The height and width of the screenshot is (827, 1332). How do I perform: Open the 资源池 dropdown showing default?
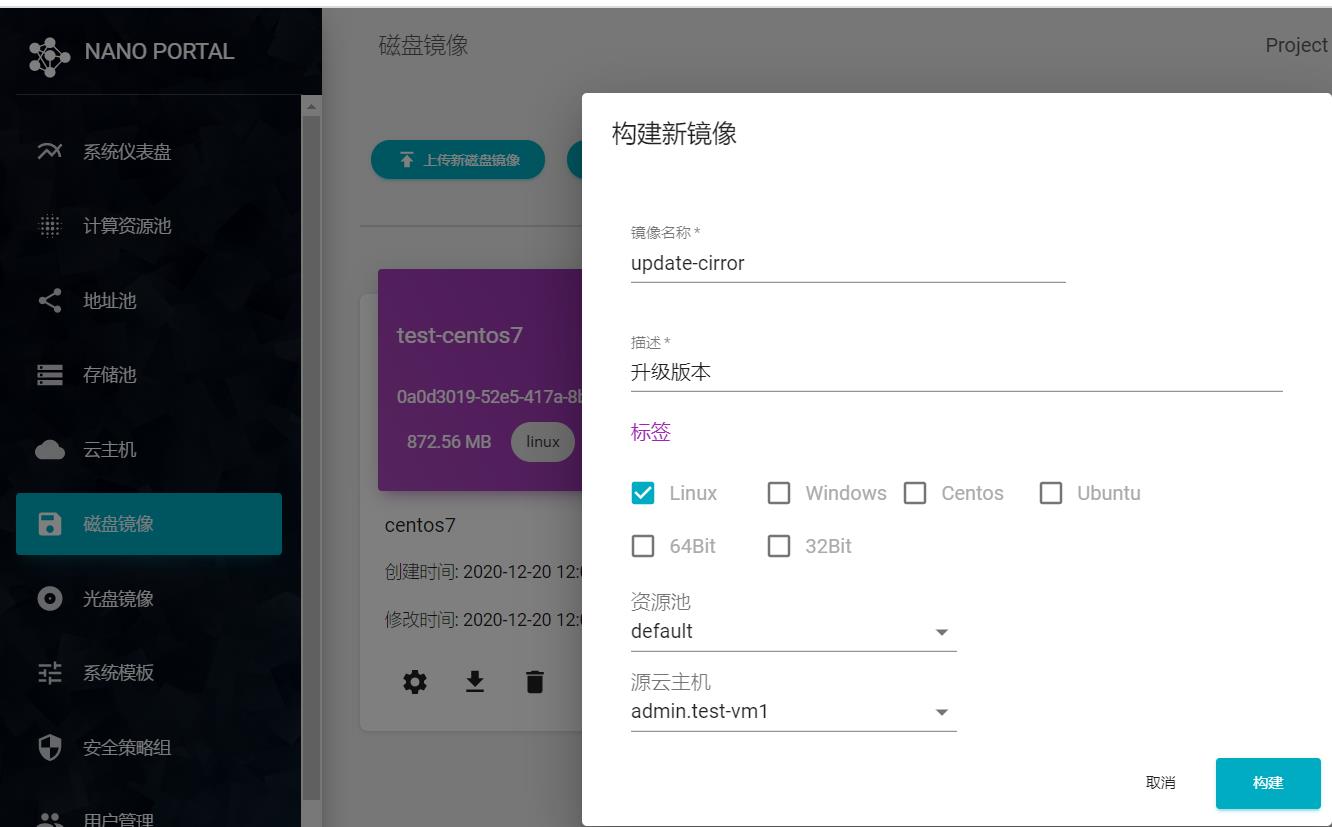[x=794, y=632]
